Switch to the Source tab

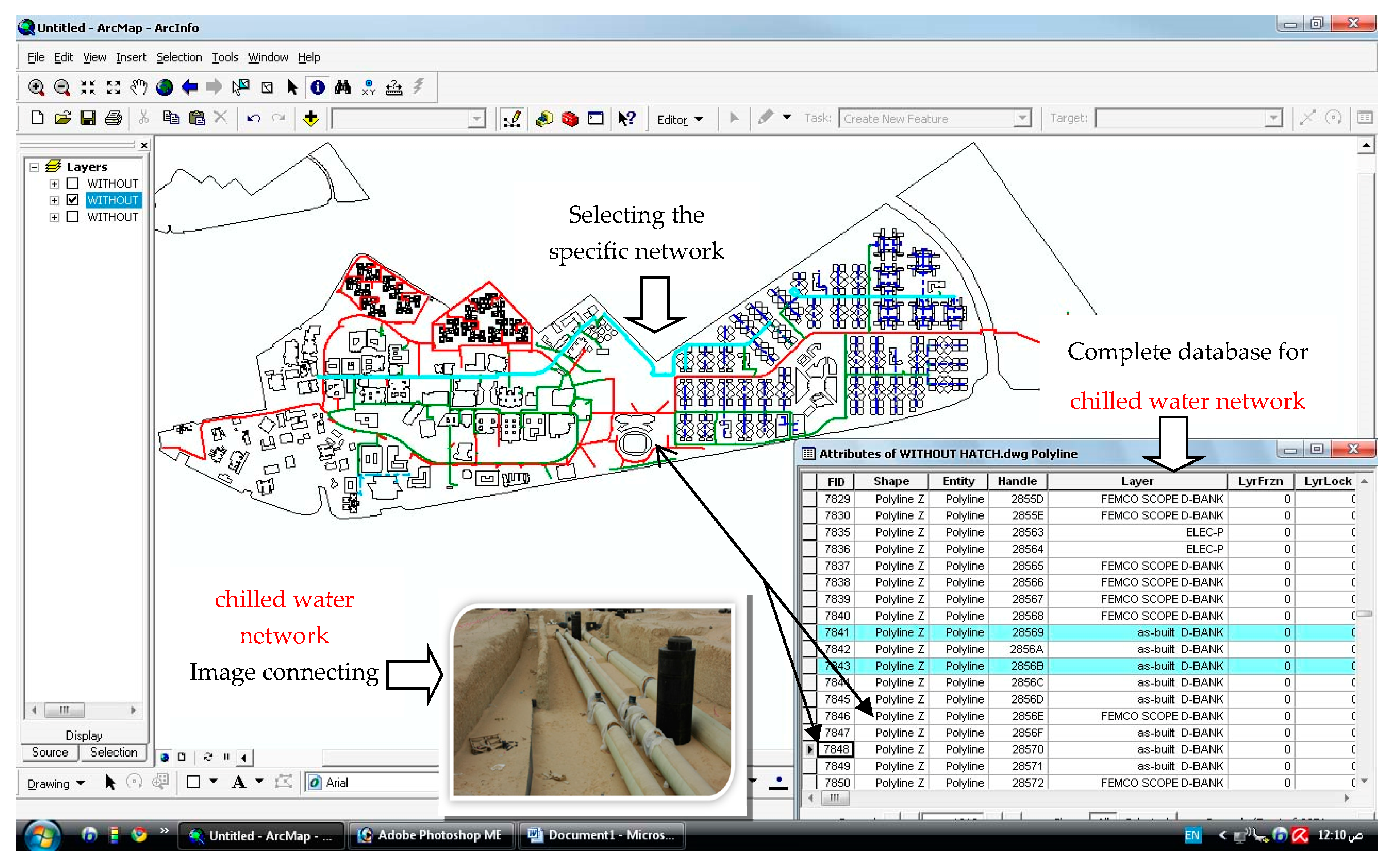coord(49,752)
